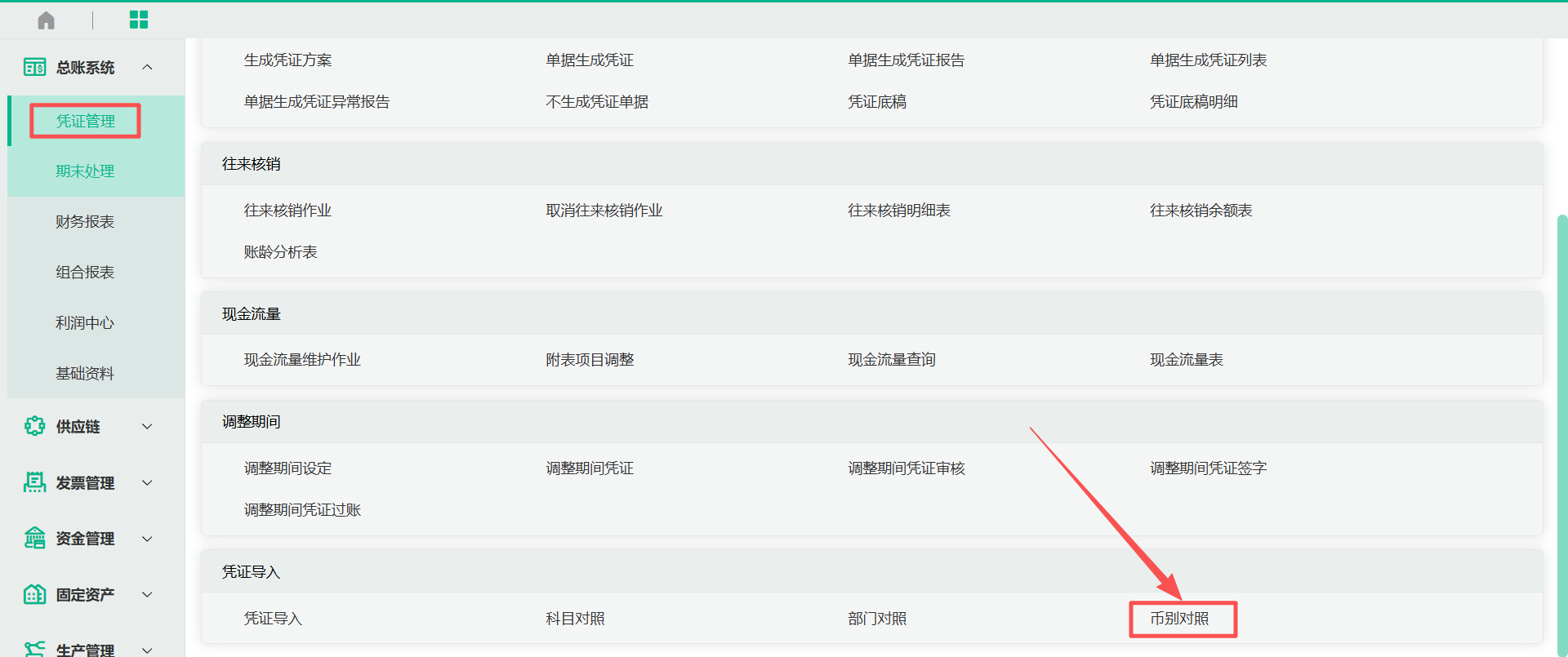Click the home icon in top bar
This screenshot has width=1568, height=657.
tap(47, 20)
